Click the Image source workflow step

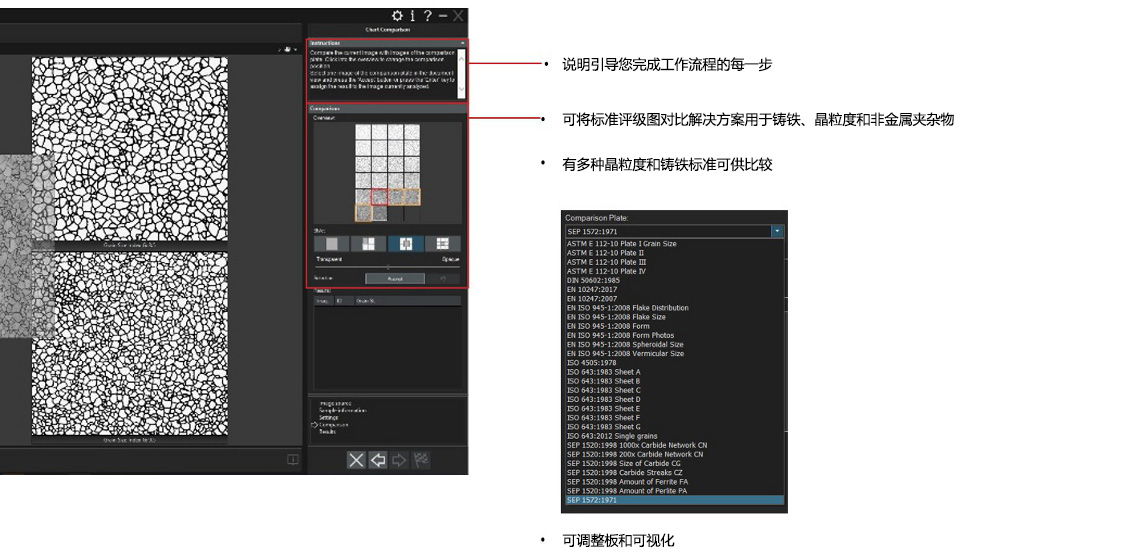pos(335,403)
